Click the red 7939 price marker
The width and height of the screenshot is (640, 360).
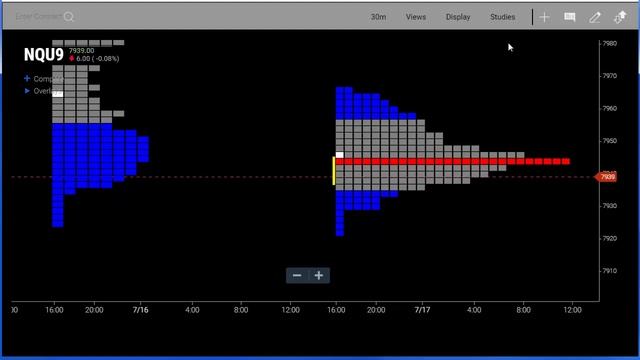606,177
